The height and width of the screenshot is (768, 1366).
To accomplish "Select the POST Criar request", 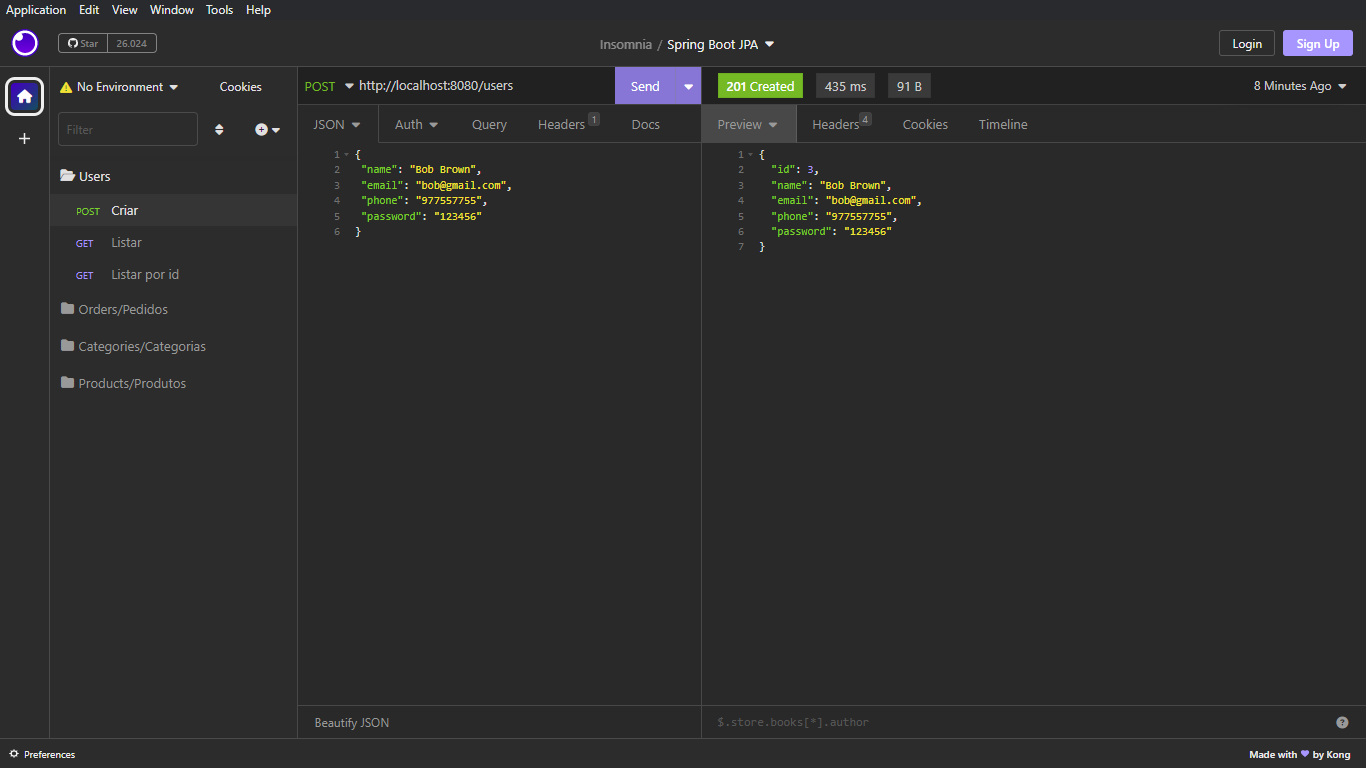I will click(x=174, y=210).
